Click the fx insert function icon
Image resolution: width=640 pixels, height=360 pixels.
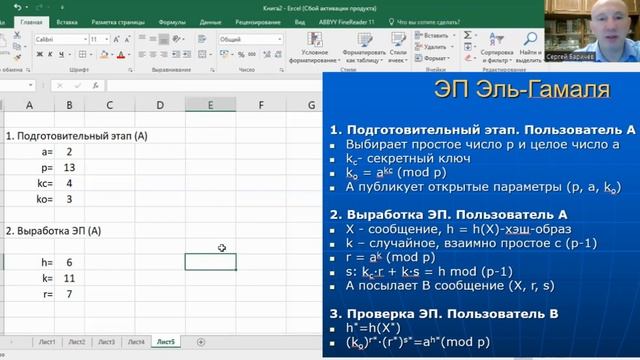pos(96,85)
